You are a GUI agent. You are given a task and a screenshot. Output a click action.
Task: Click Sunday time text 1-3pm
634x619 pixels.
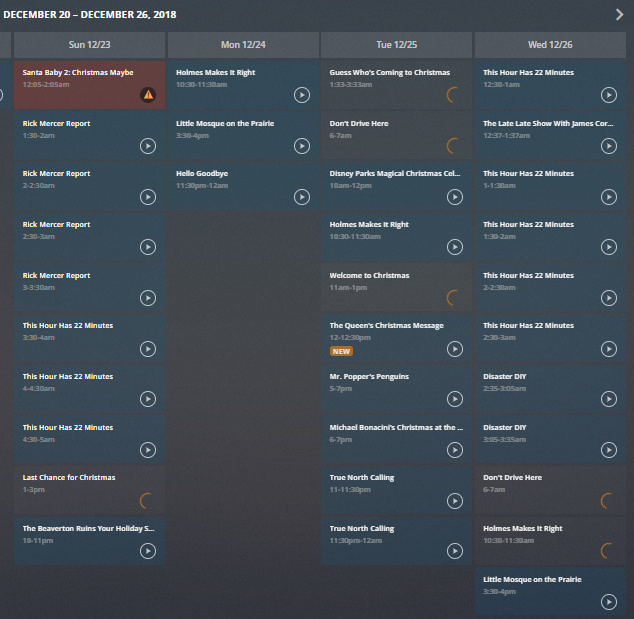(34, 490)
